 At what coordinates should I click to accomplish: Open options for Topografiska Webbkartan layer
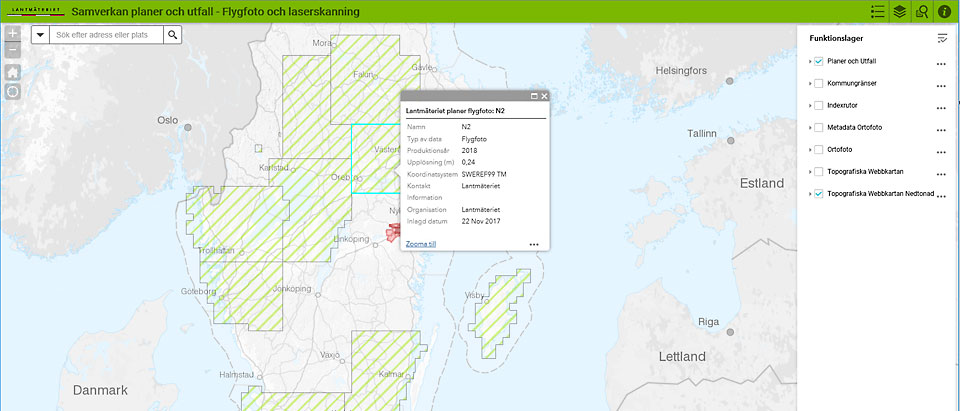coord(942,174)
